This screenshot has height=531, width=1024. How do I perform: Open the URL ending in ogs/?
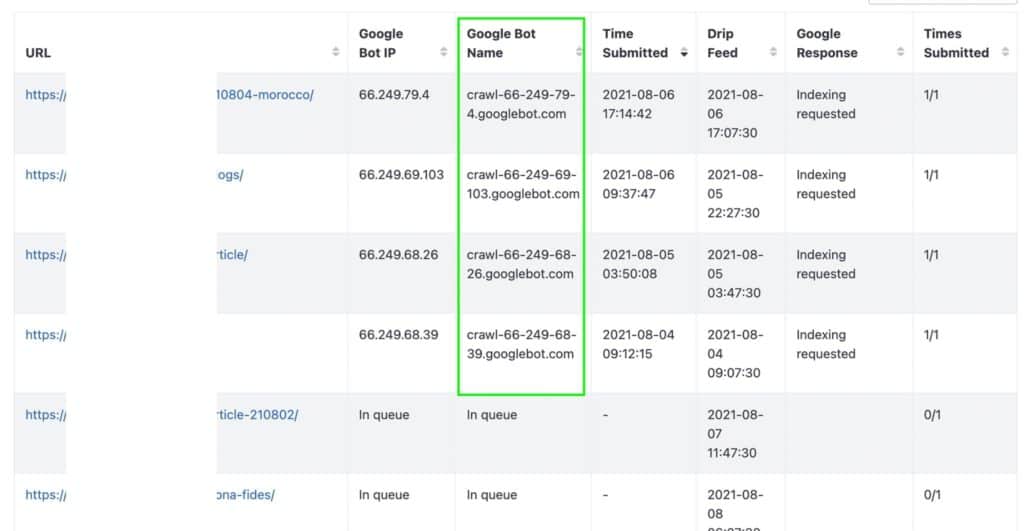(230, 175)
